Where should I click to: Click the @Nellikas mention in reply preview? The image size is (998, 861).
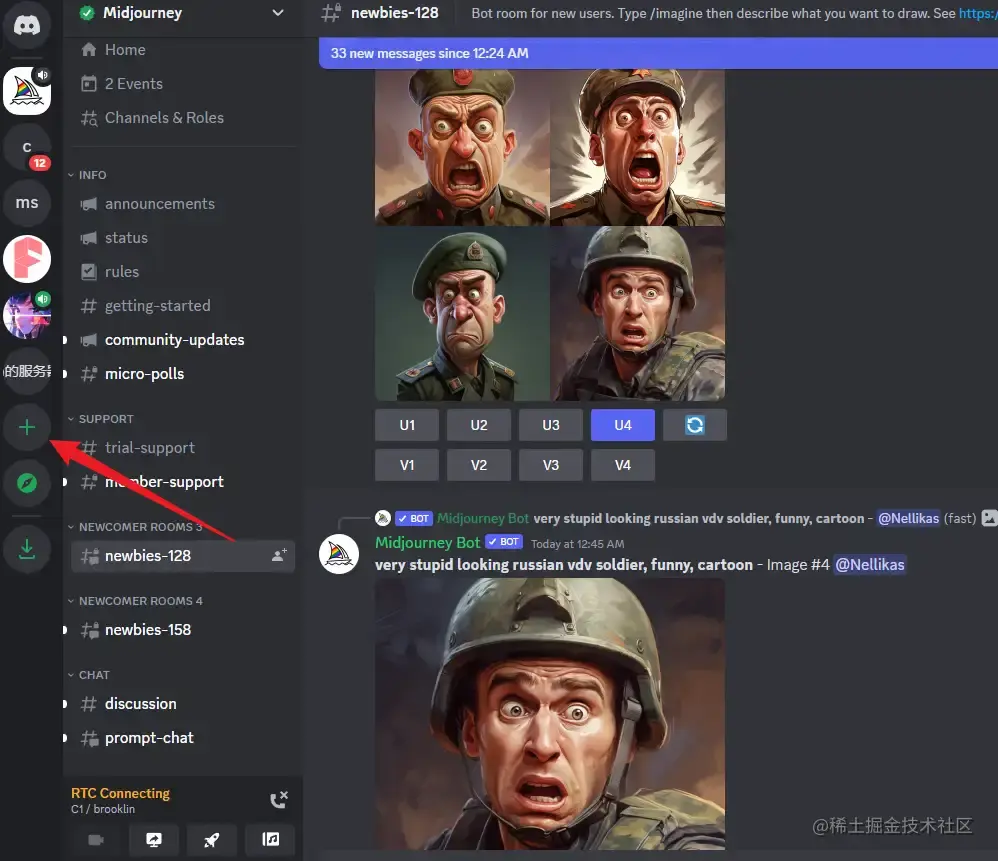point(908,518)
